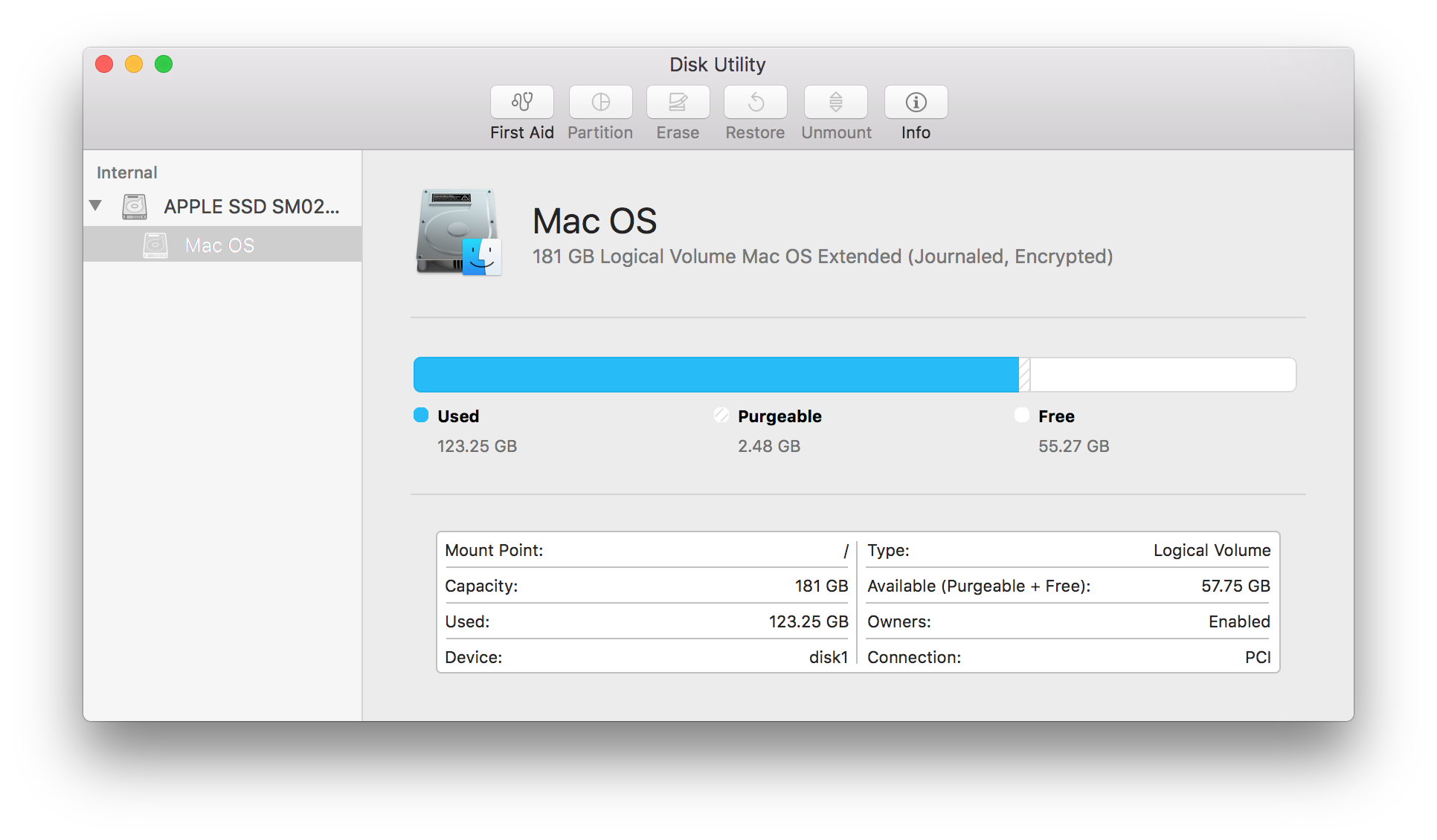
Task: Click the blue used-space bar segment
Action: pos(714,375)
